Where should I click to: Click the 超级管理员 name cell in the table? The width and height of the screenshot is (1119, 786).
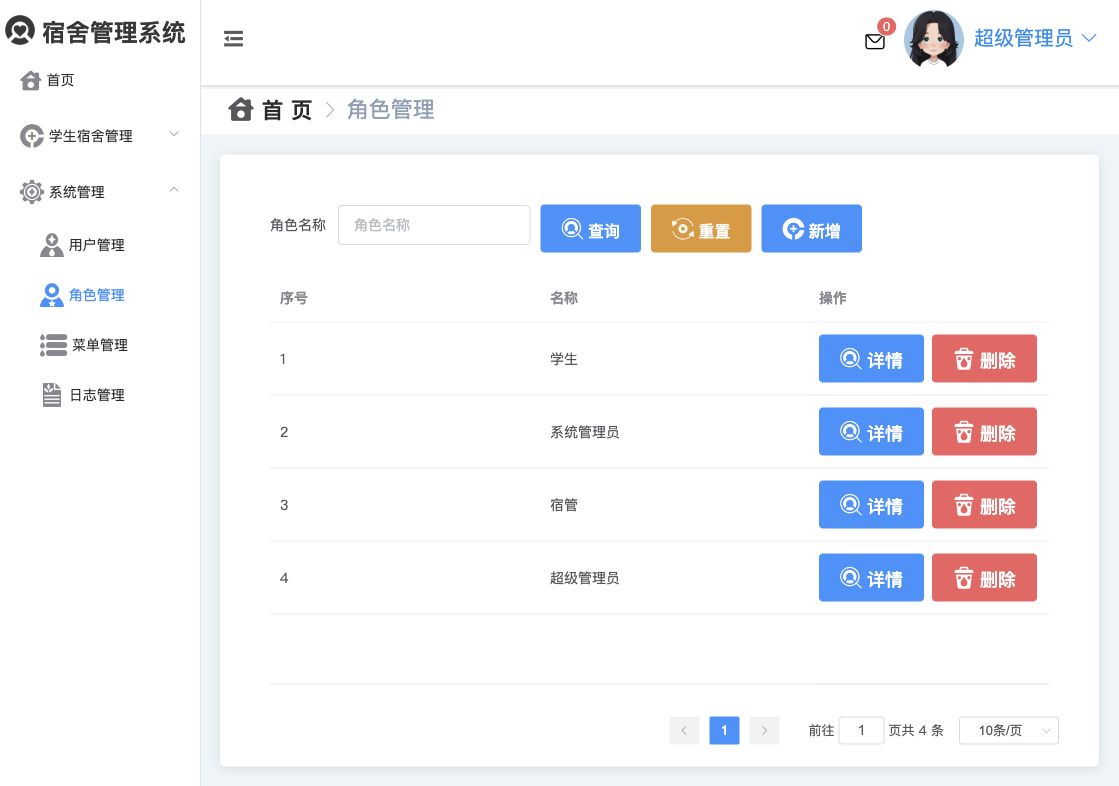coord(584,578)
